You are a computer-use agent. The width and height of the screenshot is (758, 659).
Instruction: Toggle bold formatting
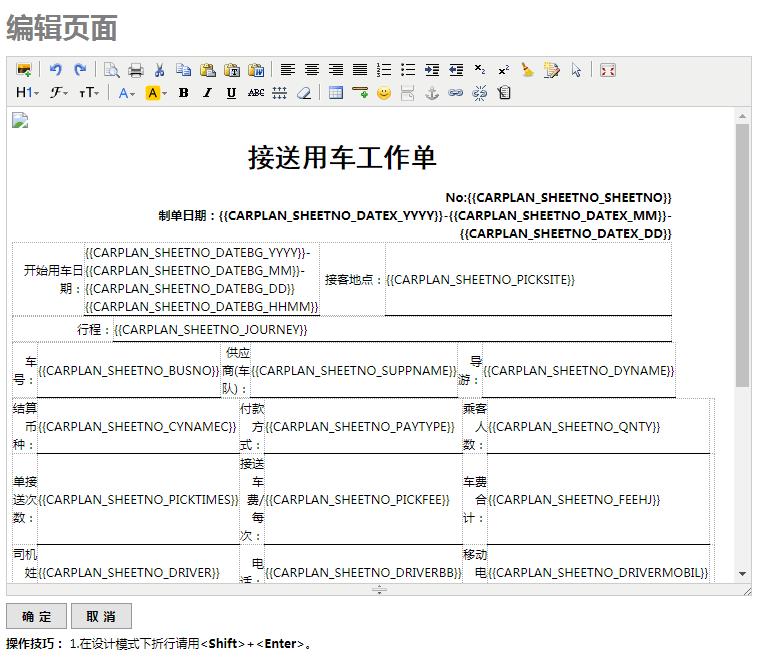point(183,92)
